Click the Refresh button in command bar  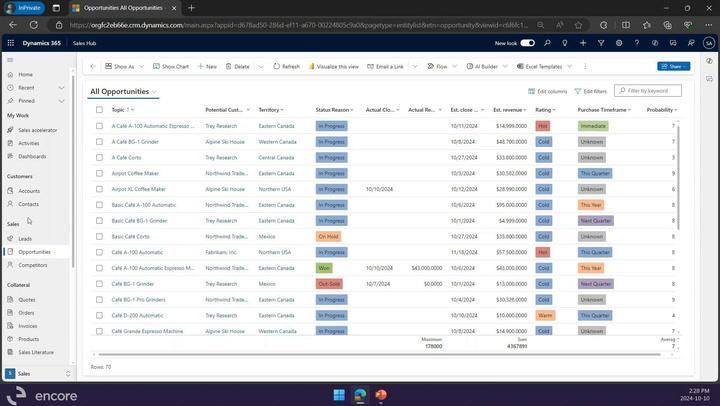(286, 66)
